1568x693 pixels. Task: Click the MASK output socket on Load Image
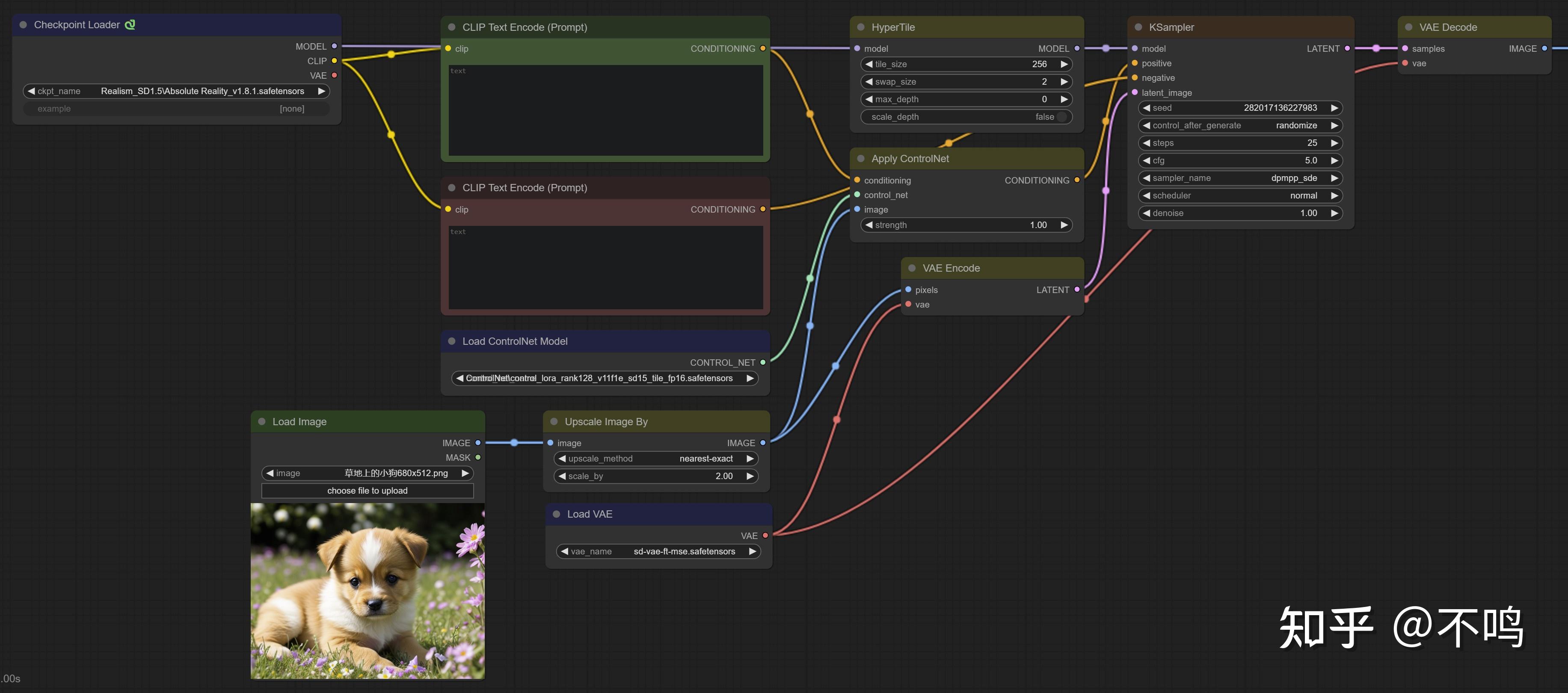[x=478, y=458]
